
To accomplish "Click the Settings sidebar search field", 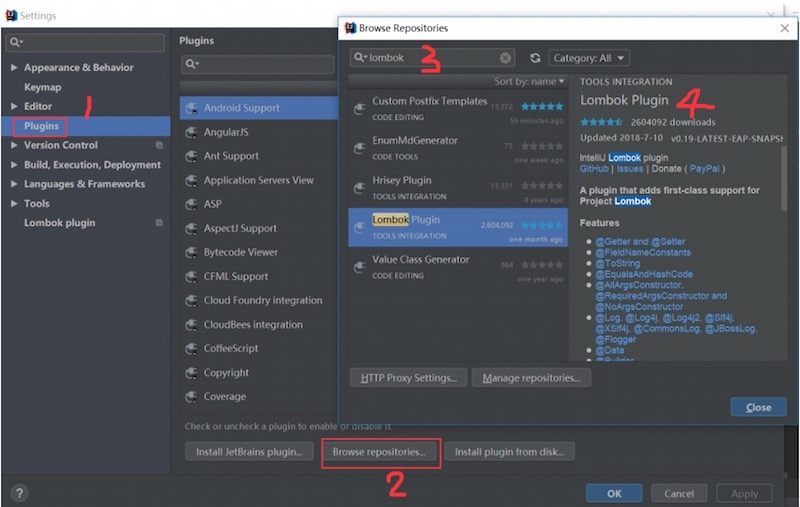I will [85, 42].
